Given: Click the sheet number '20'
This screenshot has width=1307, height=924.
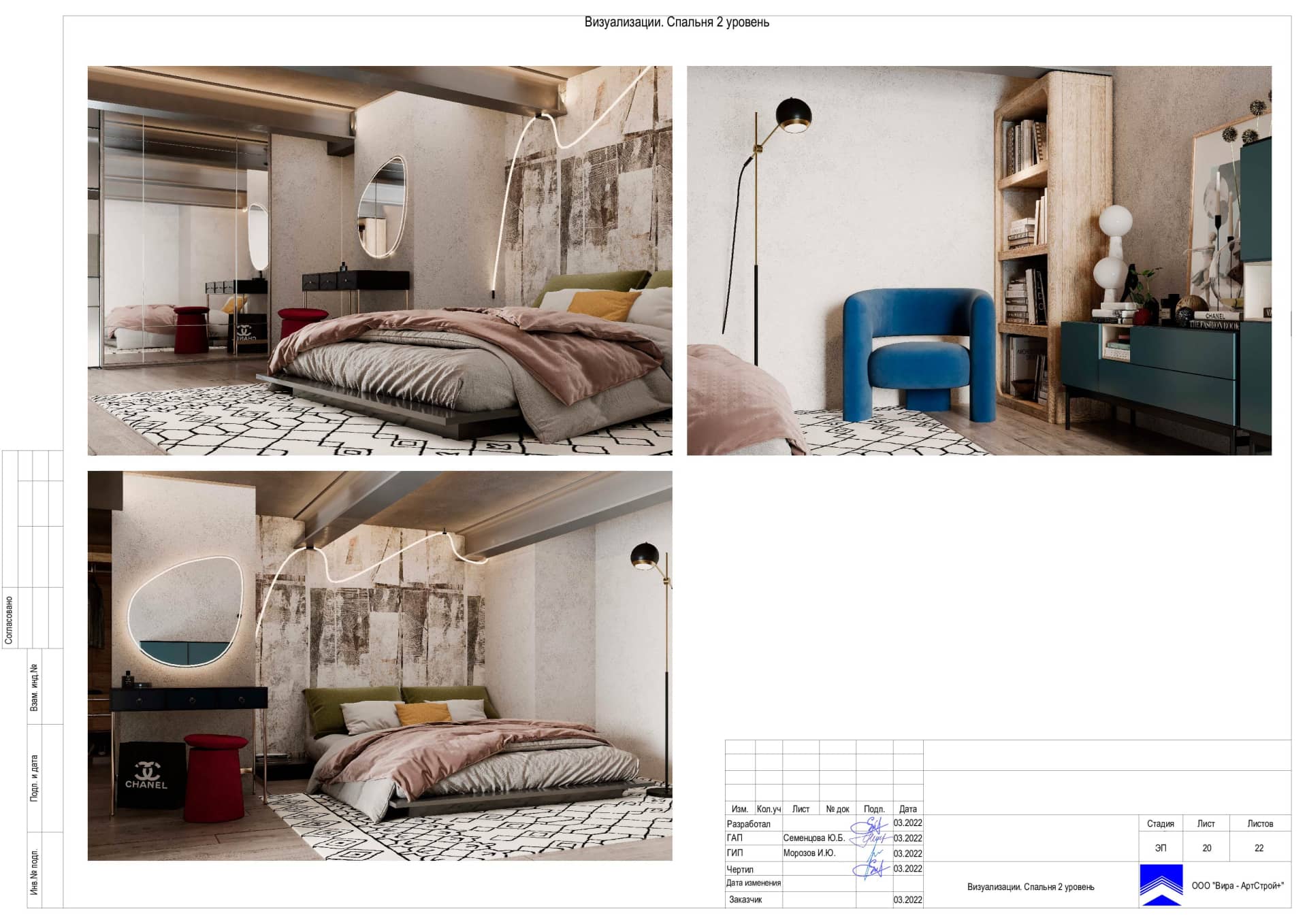Looking at the screenshot, I should coord(1206,848).
